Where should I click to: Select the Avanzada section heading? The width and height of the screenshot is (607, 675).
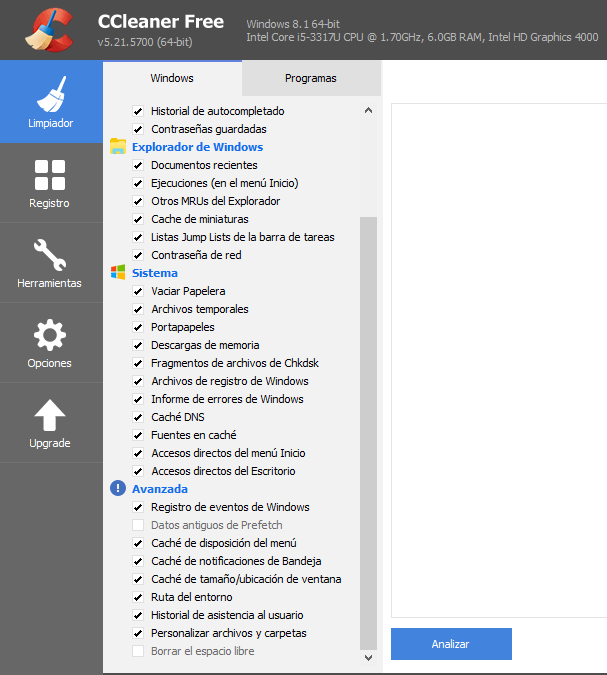click(x=160, y=489)
